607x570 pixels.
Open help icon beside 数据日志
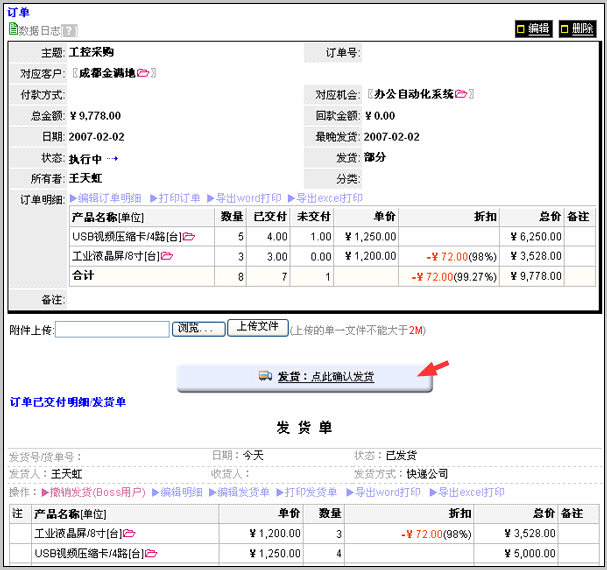(x=70, y=31)
